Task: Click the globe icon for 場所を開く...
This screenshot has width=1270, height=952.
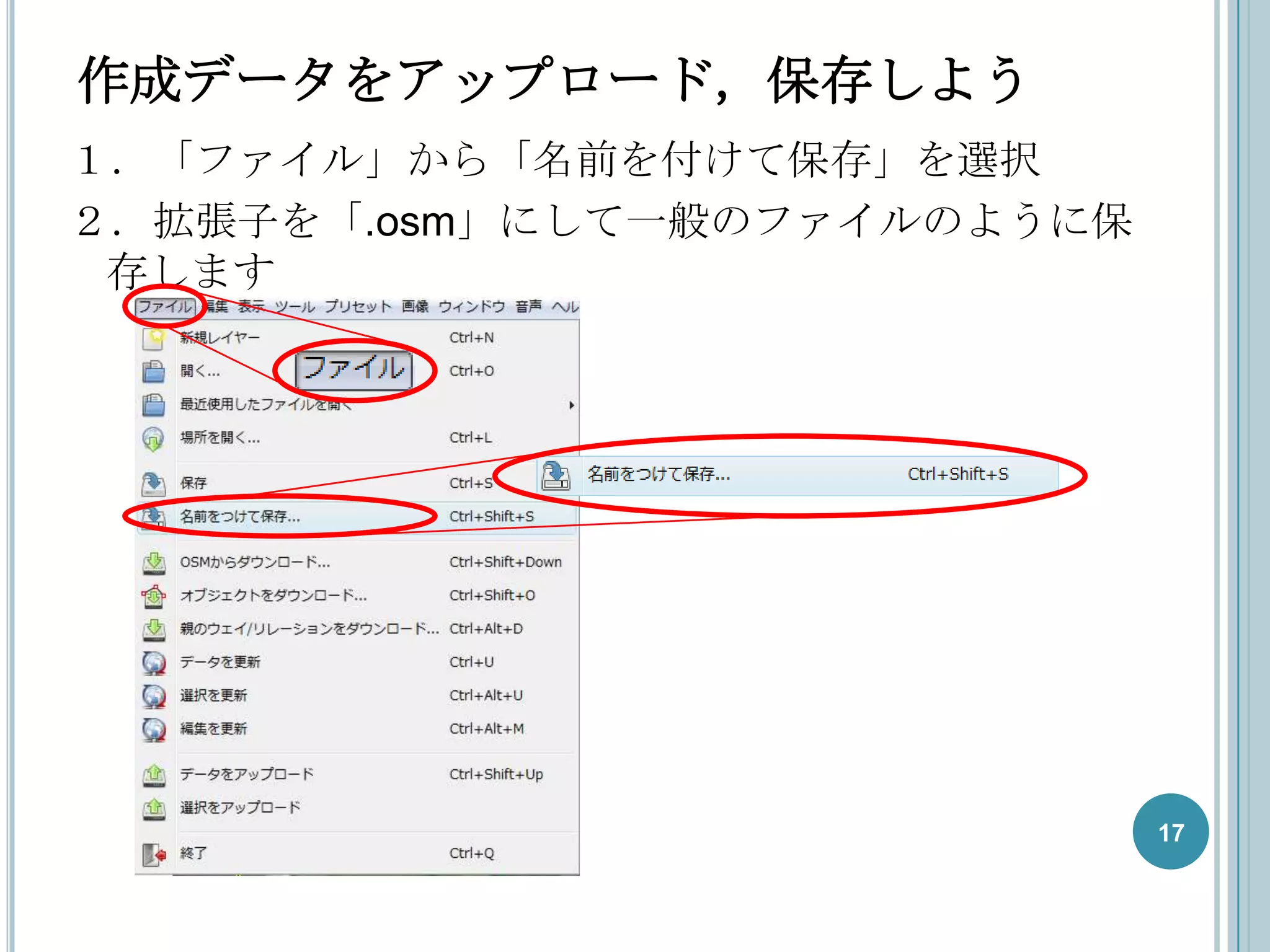Action: pyautogui.click(x=154, y=439)
